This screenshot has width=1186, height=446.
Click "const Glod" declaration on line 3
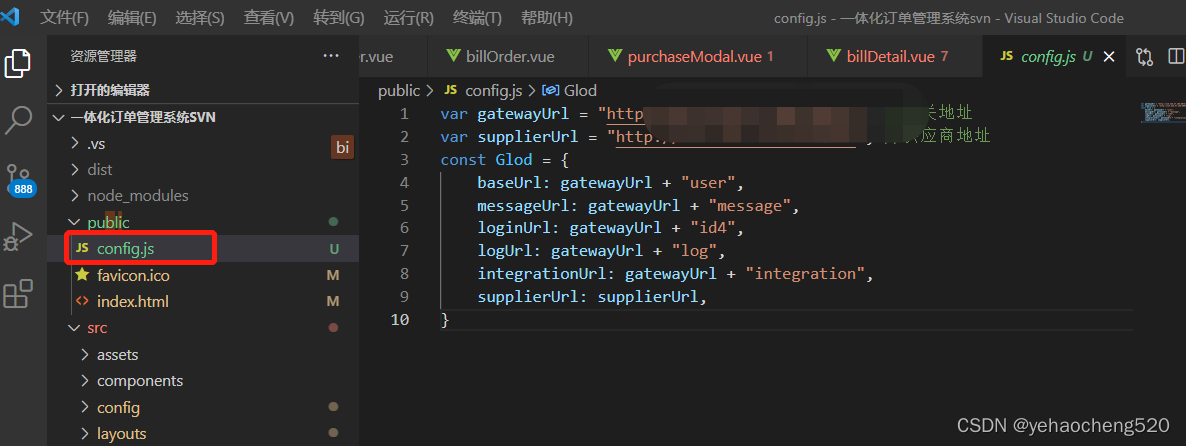(x=486, y=160)
